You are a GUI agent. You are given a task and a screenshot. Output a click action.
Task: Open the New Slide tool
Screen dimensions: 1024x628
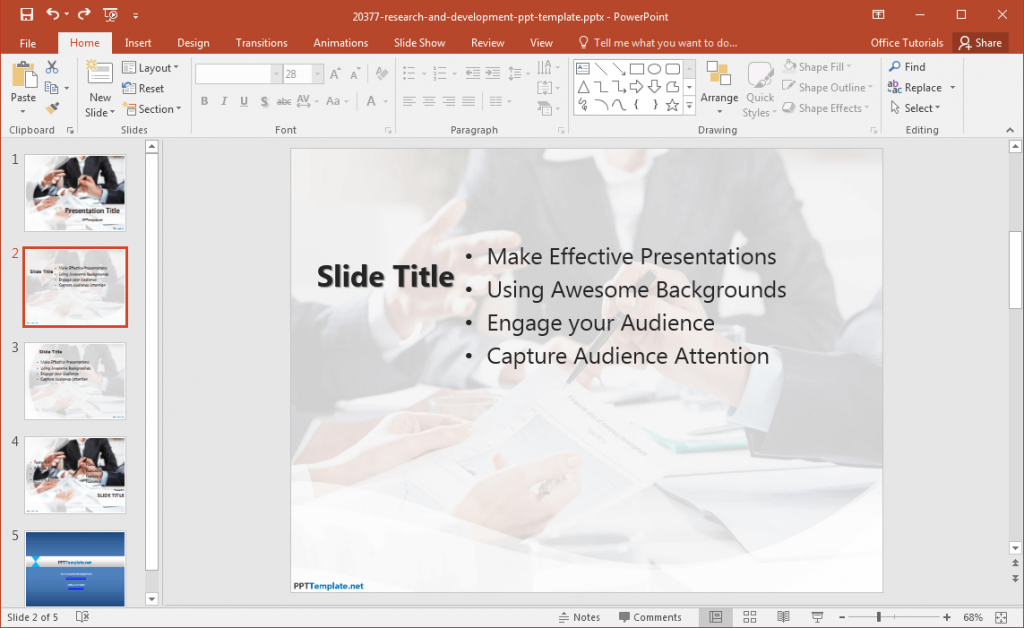click(99, 88)
